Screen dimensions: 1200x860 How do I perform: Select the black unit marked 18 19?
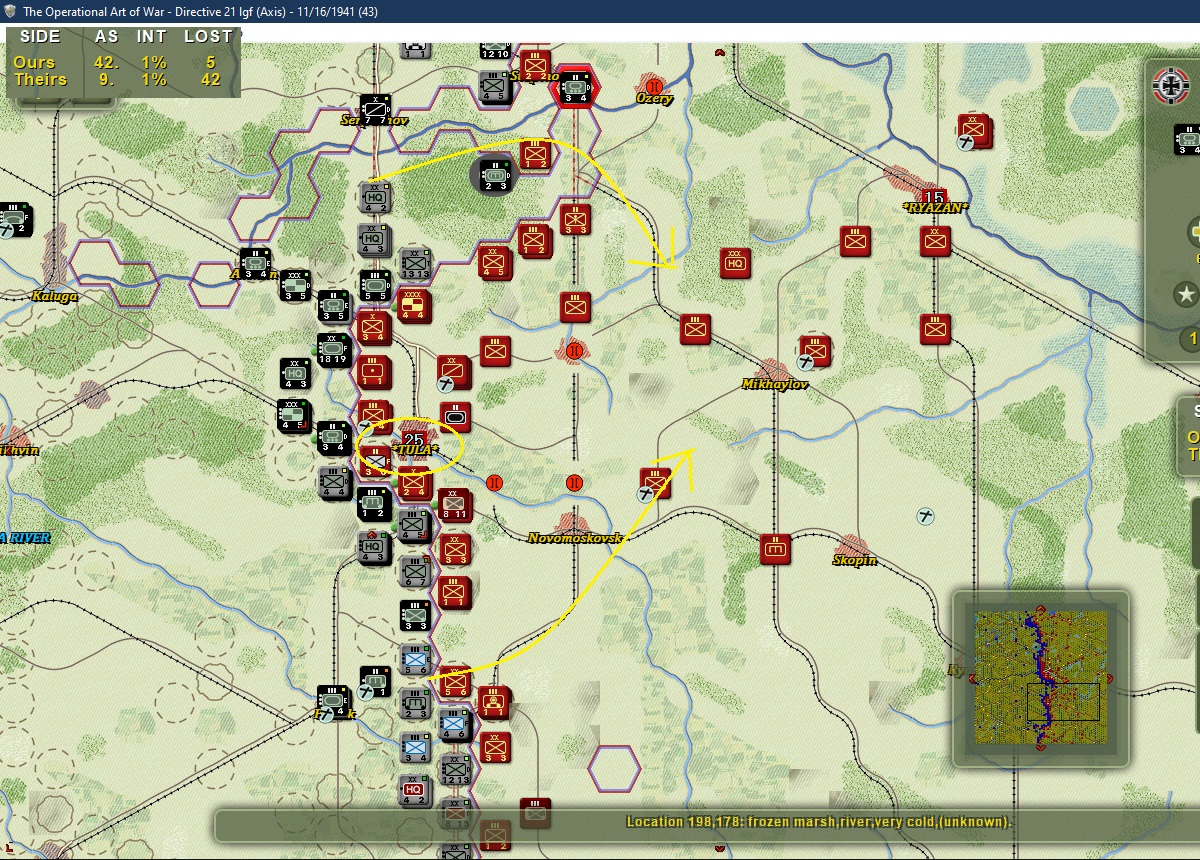tap(334, 349)
